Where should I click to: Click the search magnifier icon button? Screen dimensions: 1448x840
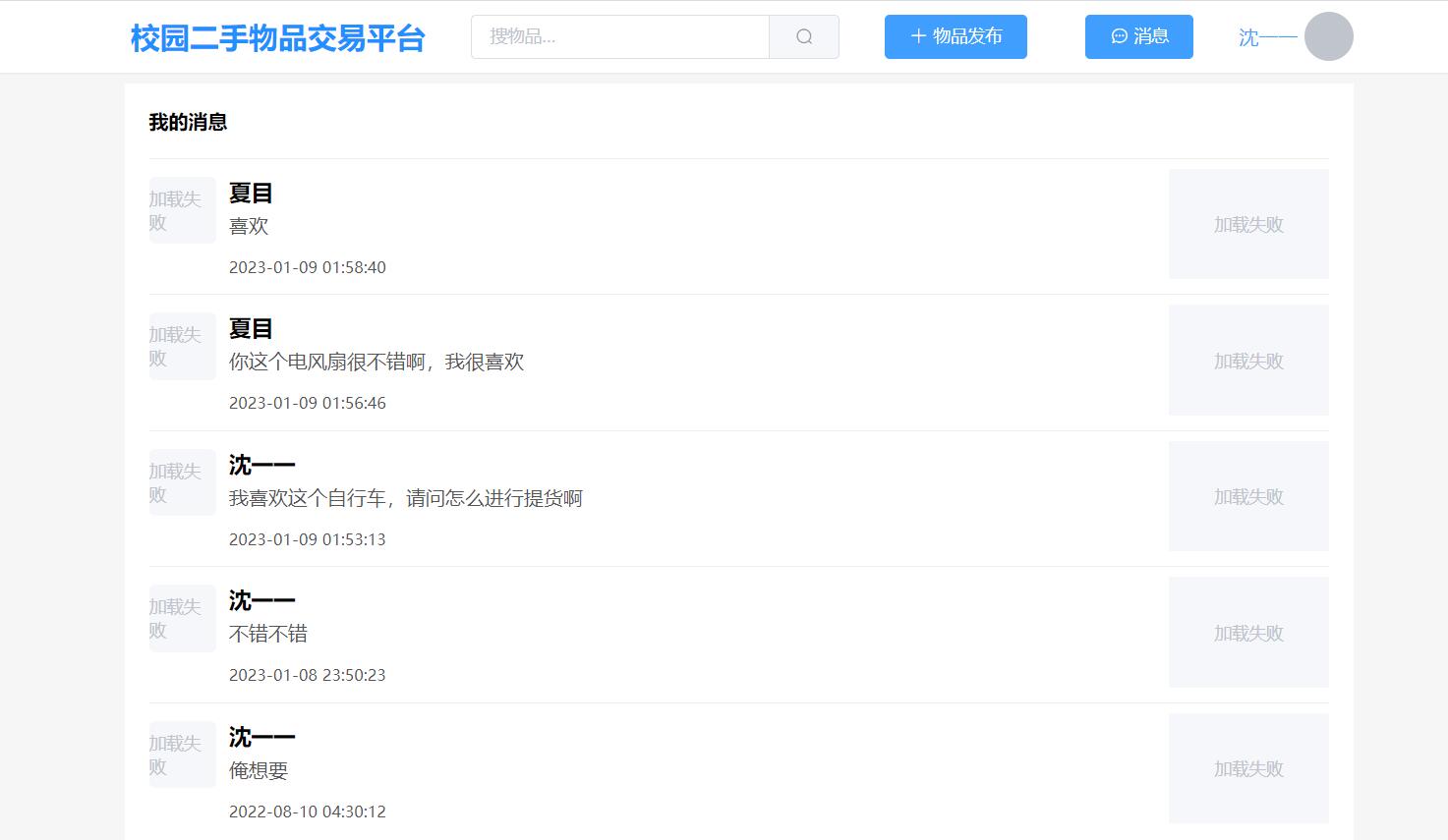tap(804, 37)
